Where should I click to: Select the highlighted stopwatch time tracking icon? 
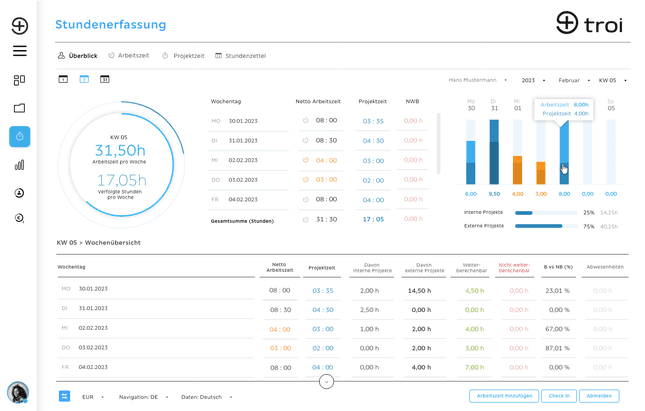(x=20, y=137)
